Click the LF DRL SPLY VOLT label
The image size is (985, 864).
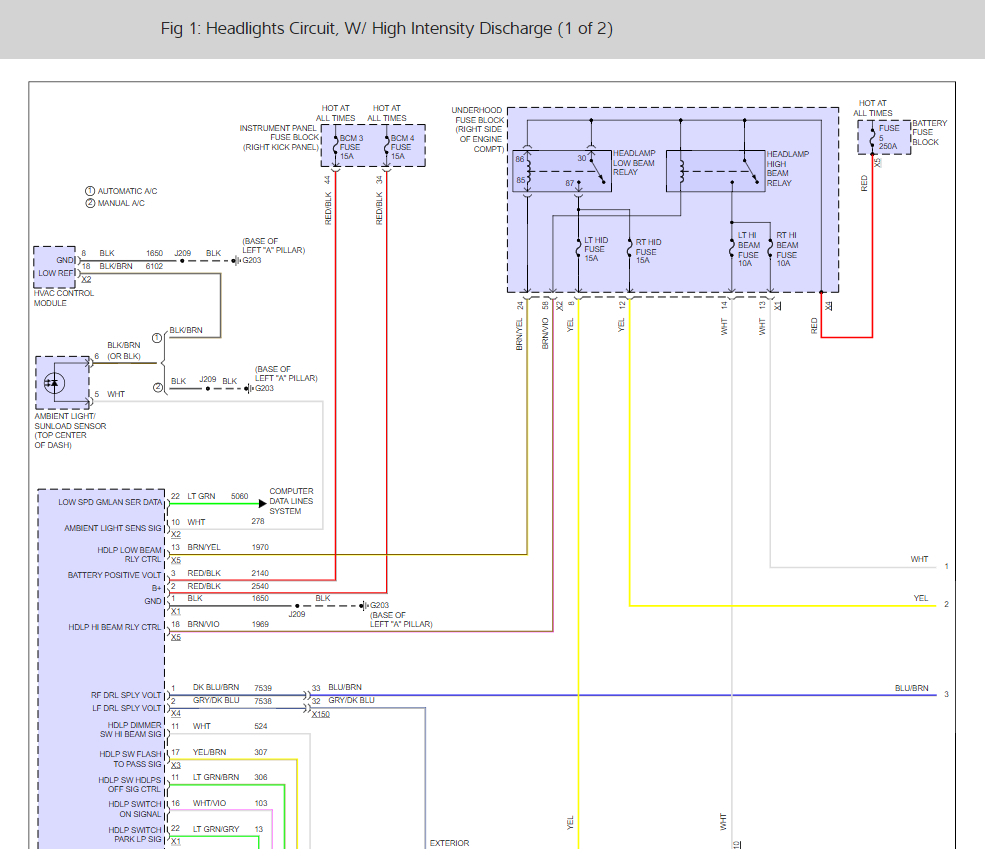coord(127,708)
